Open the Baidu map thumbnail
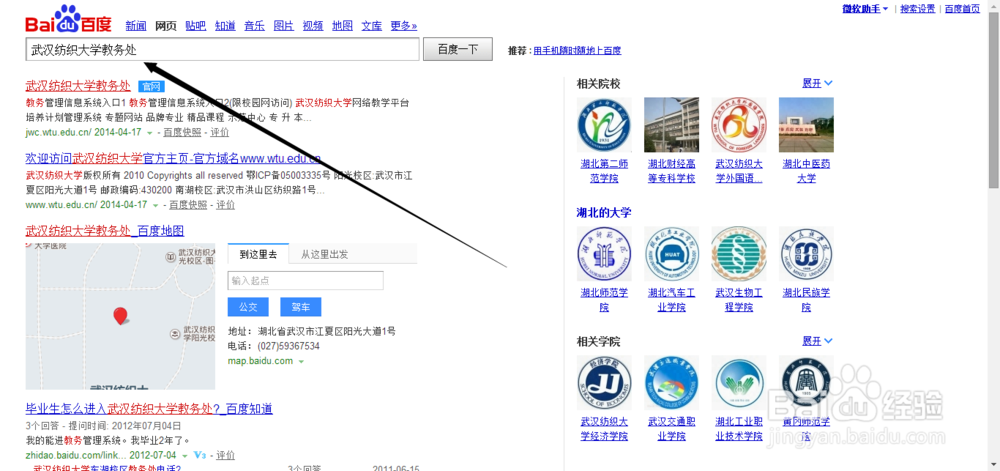1000x471 pixels. tap(121, 316)
